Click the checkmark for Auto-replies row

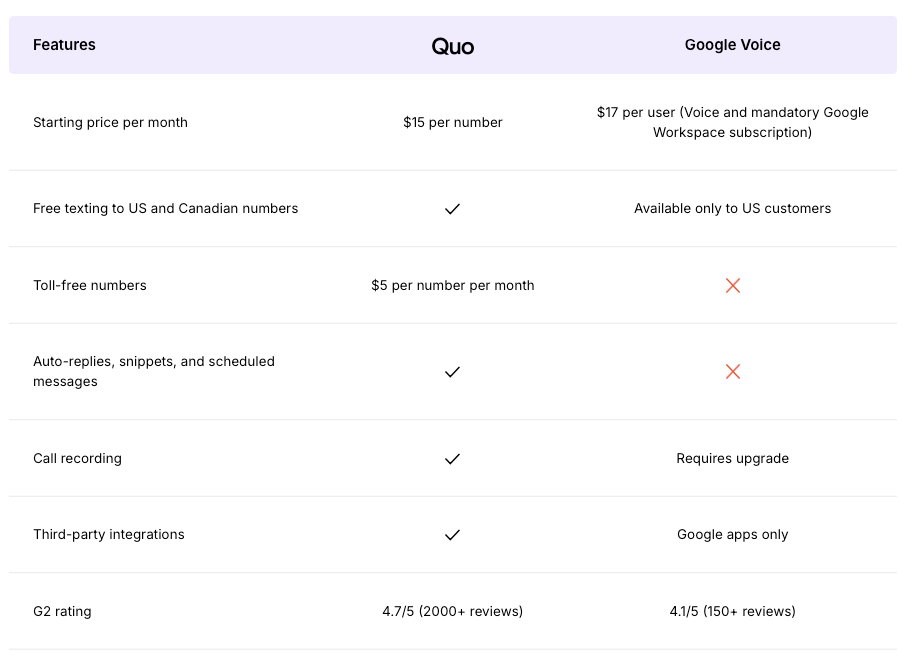click(452, 372)
